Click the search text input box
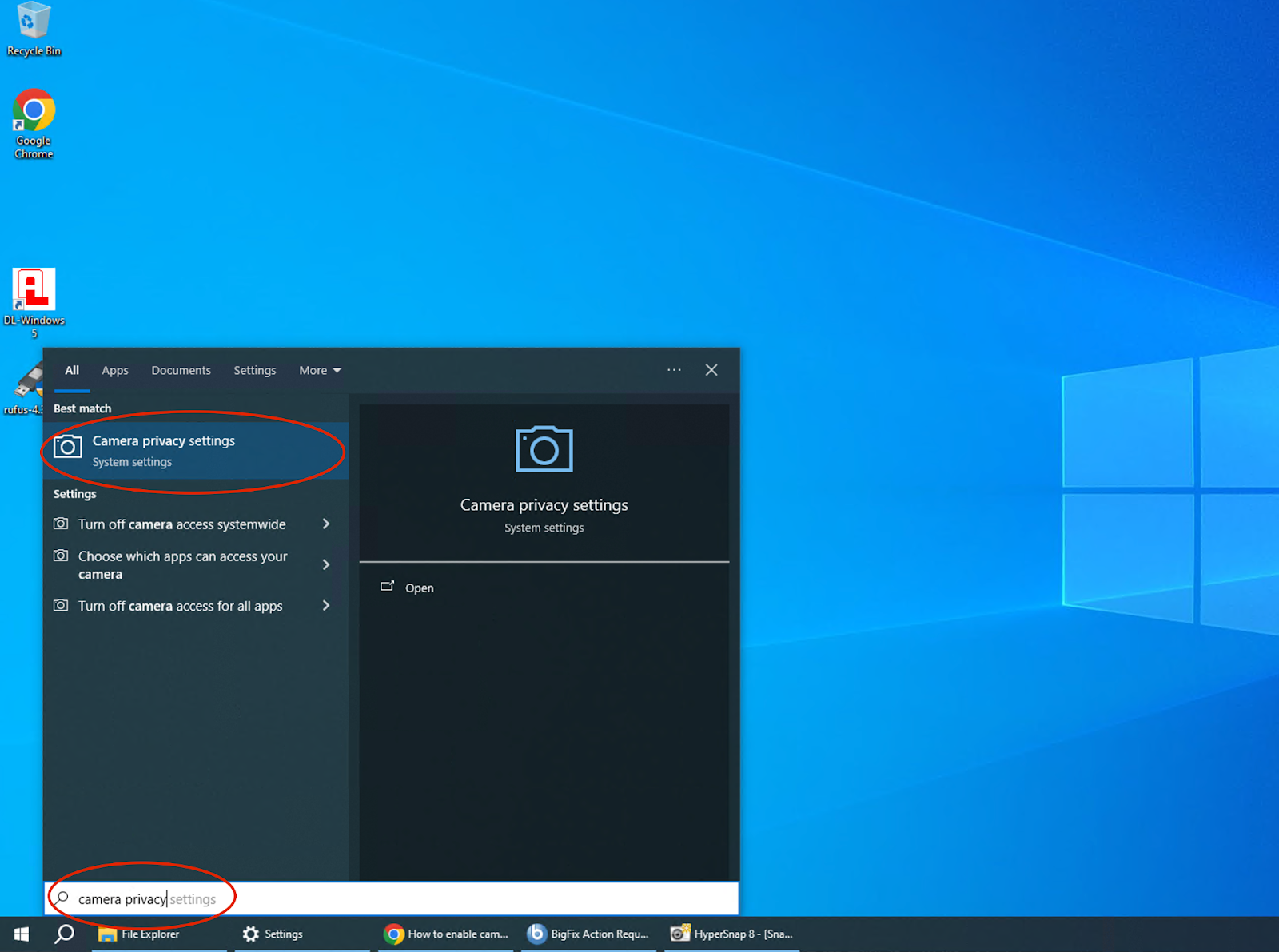Viewport: 1279px width, 952px height. (x=392, y=899)
